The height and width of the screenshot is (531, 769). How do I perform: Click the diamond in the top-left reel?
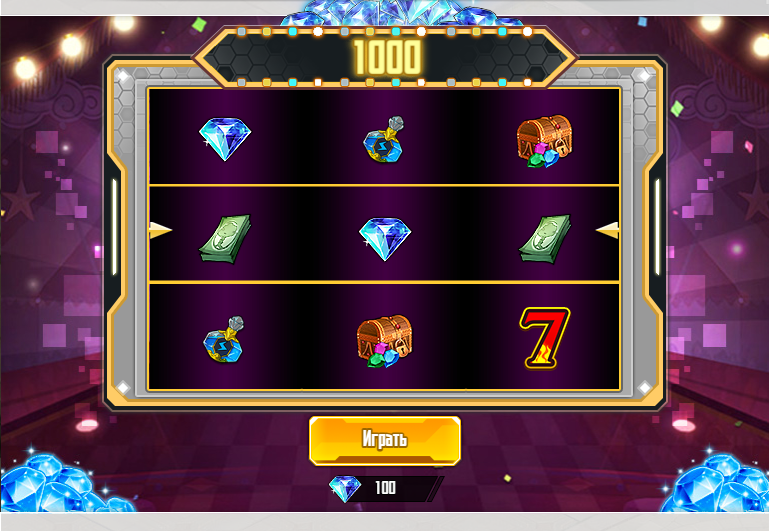(x=225, y=139)
